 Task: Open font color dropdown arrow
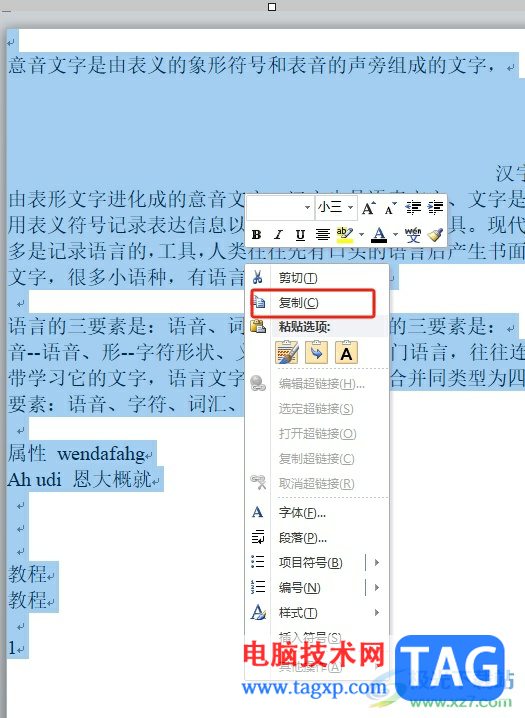pyautogui.click(x=395, y=235)
